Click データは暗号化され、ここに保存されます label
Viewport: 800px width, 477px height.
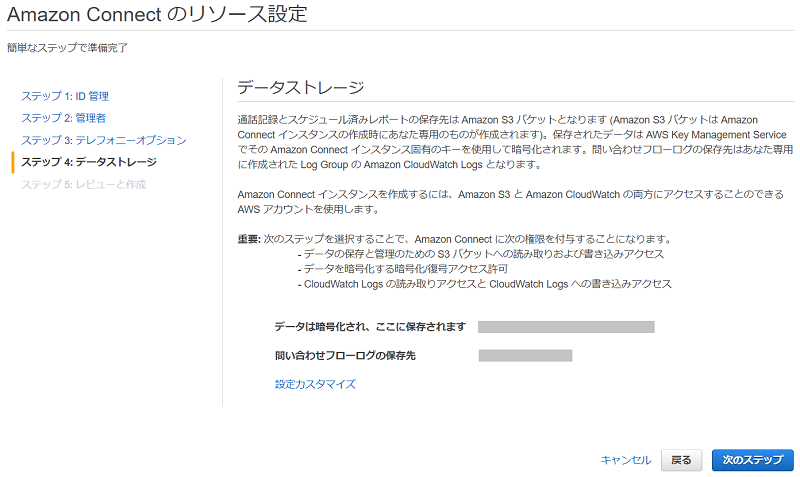370,327
